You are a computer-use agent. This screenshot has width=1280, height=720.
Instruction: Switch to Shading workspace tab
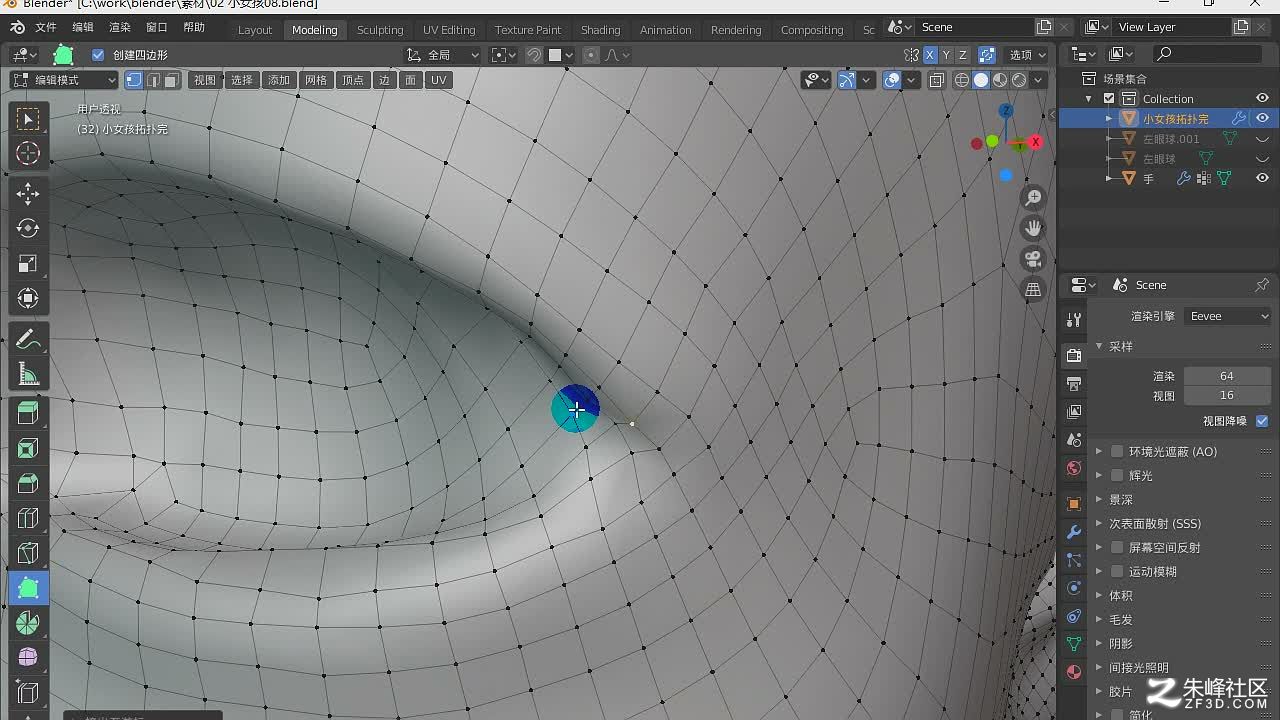click(600, 30)
